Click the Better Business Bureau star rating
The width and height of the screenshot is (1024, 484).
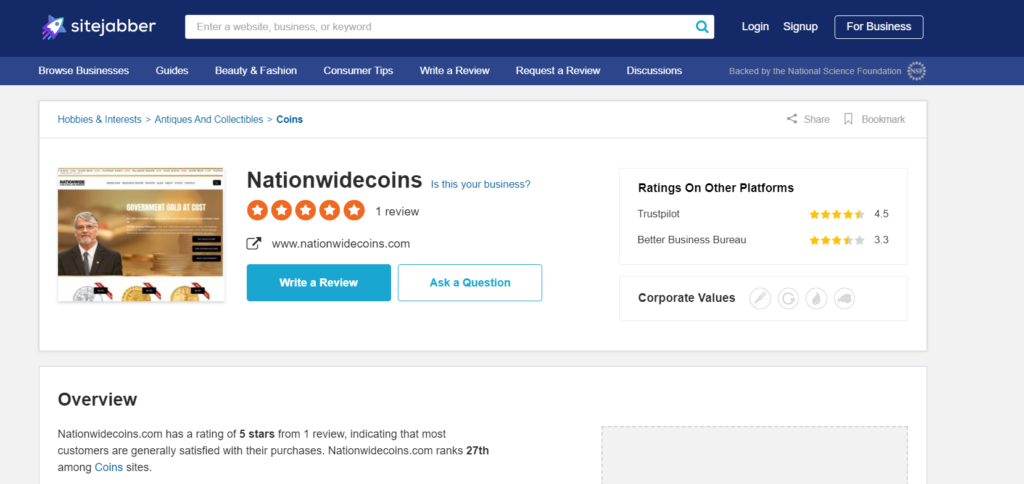837,240
